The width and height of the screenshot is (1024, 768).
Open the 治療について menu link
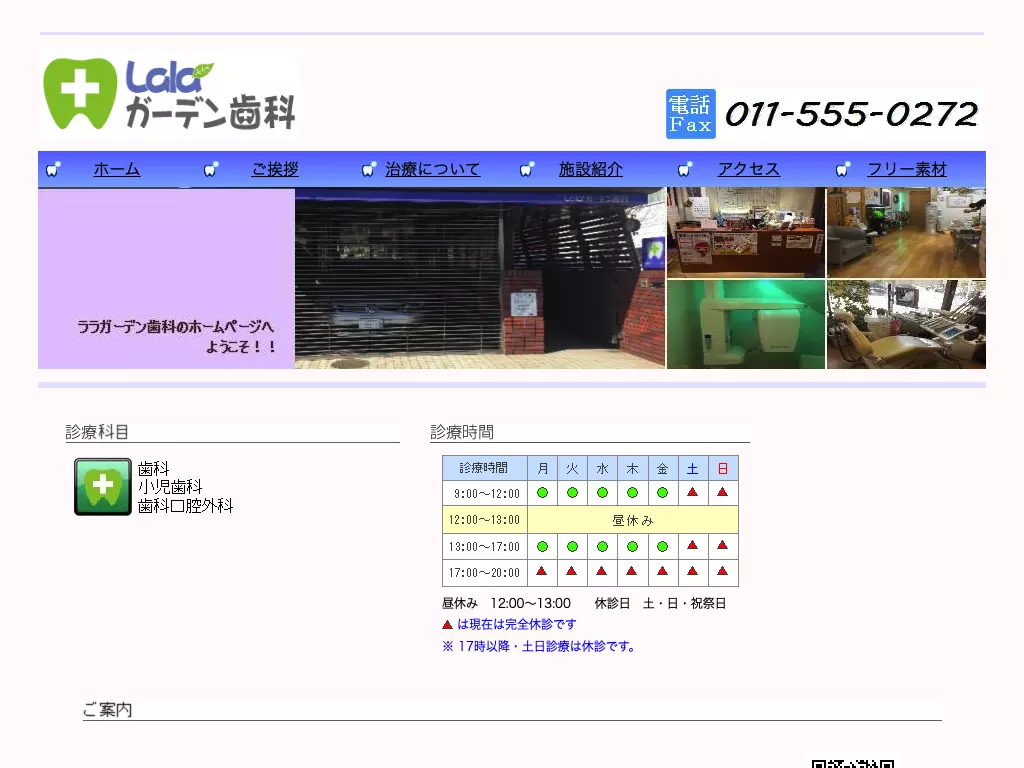(432, 170)
